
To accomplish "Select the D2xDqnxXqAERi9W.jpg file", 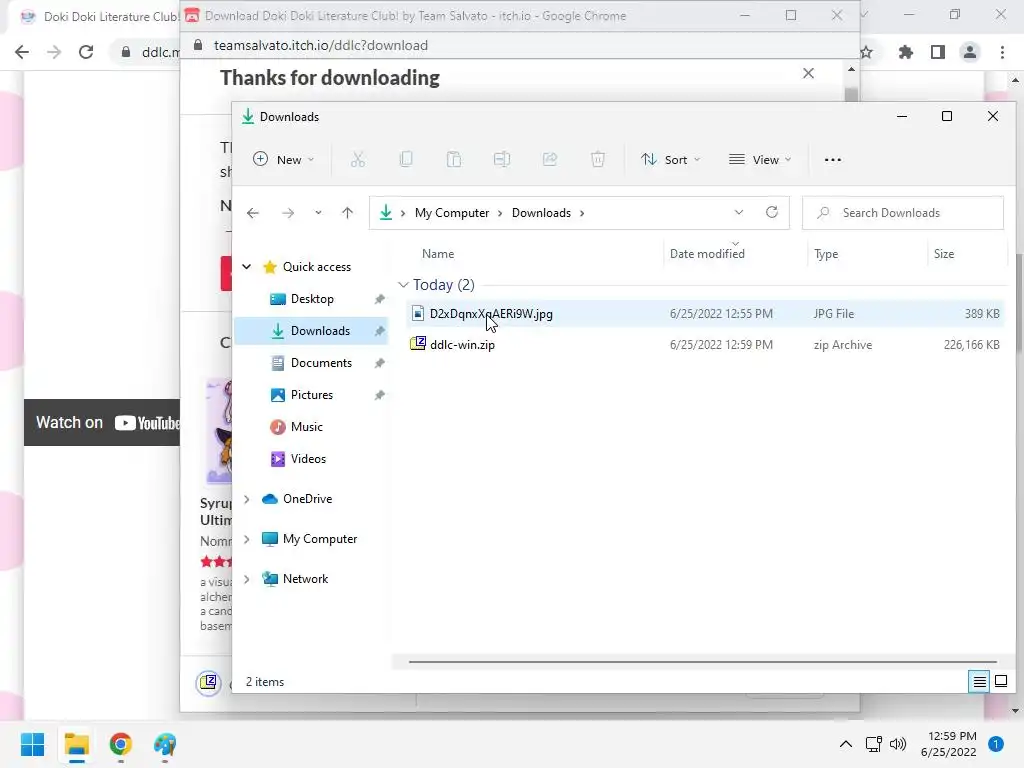I will coord(704,313).
